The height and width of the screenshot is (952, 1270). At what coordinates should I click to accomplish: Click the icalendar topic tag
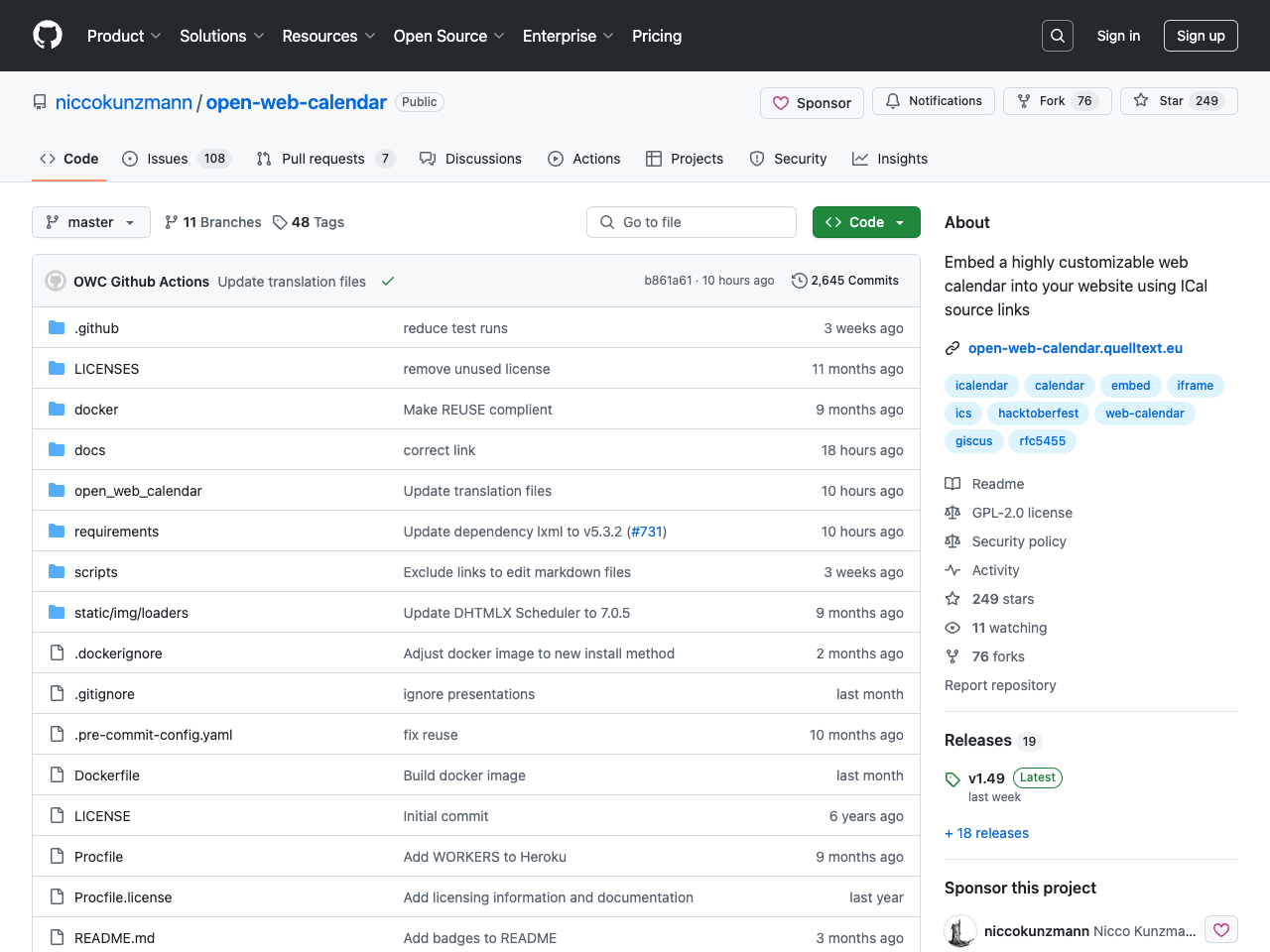click(981, 386)
